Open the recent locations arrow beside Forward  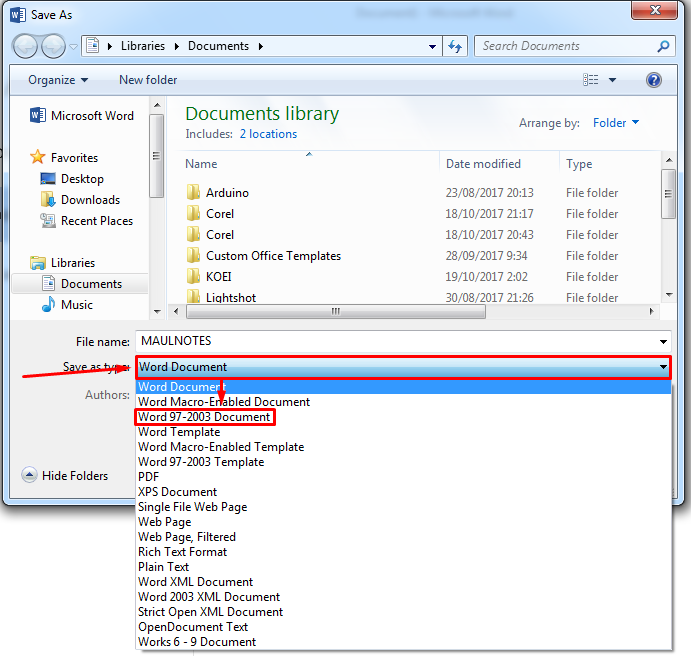tap(74, 46)
